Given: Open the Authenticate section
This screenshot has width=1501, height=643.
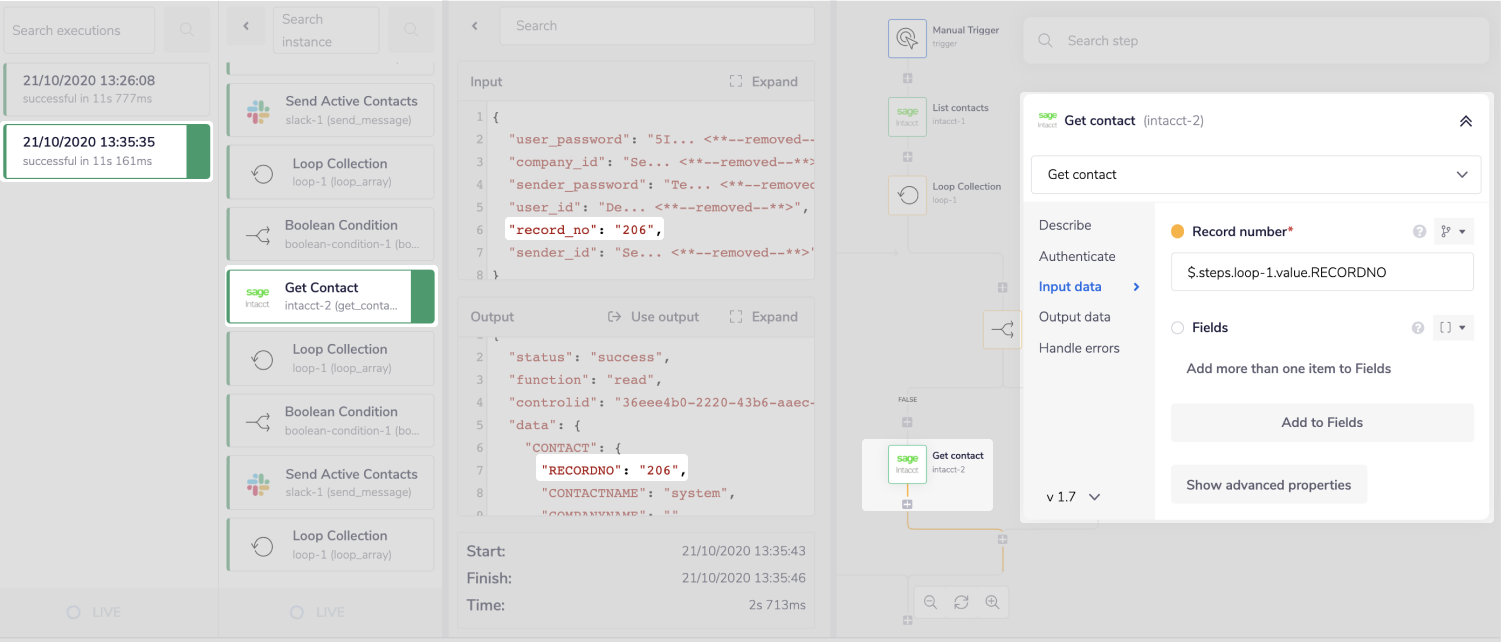Looking at the screenshot, I should tap(1077, 256).
